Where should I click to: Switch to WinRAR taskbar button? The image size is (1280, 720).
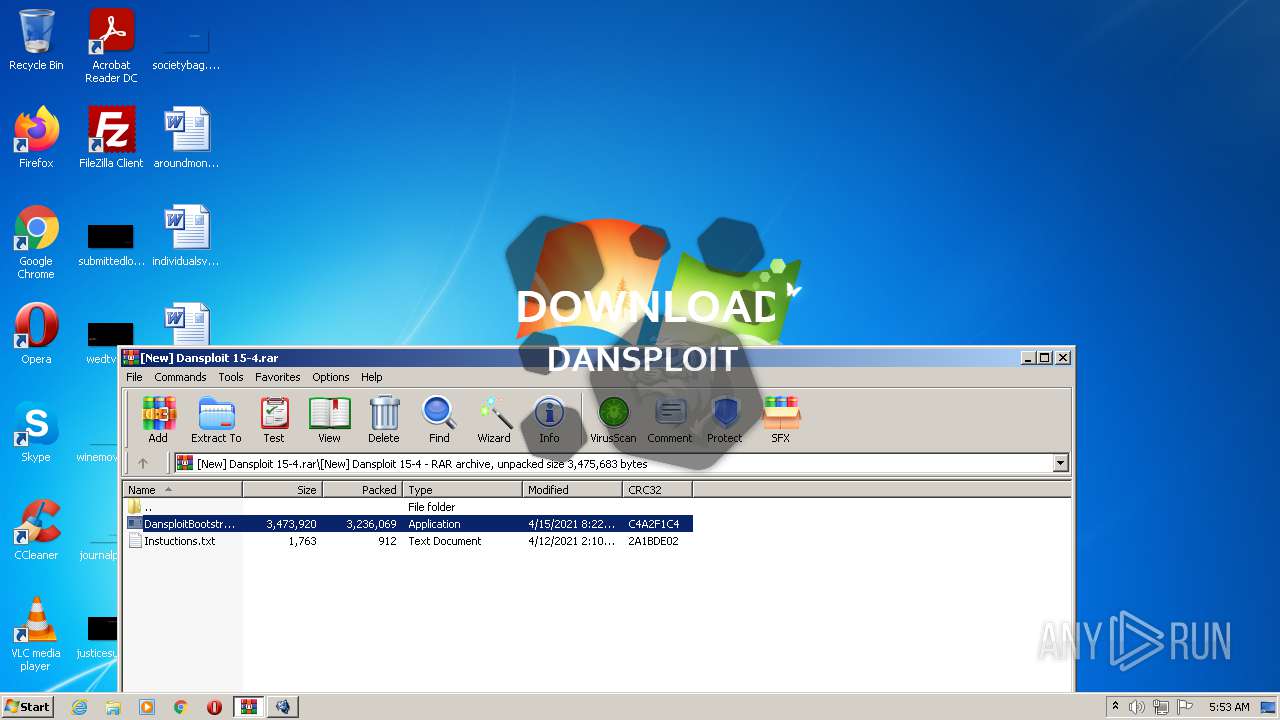(249, 707)
